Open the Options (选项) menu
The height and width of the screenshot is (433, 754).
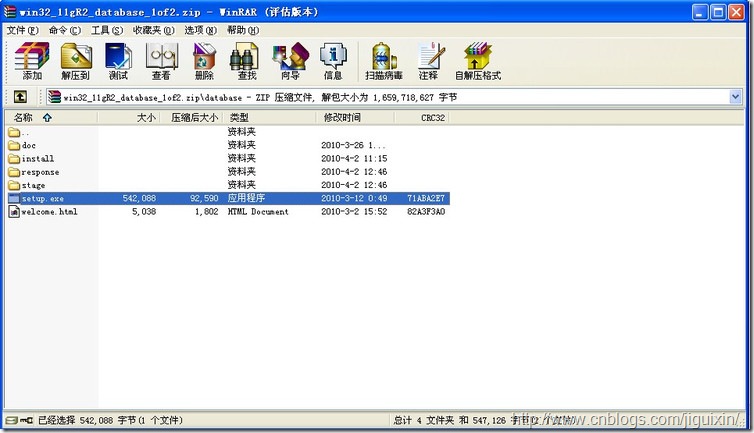(x=201, y=30)
